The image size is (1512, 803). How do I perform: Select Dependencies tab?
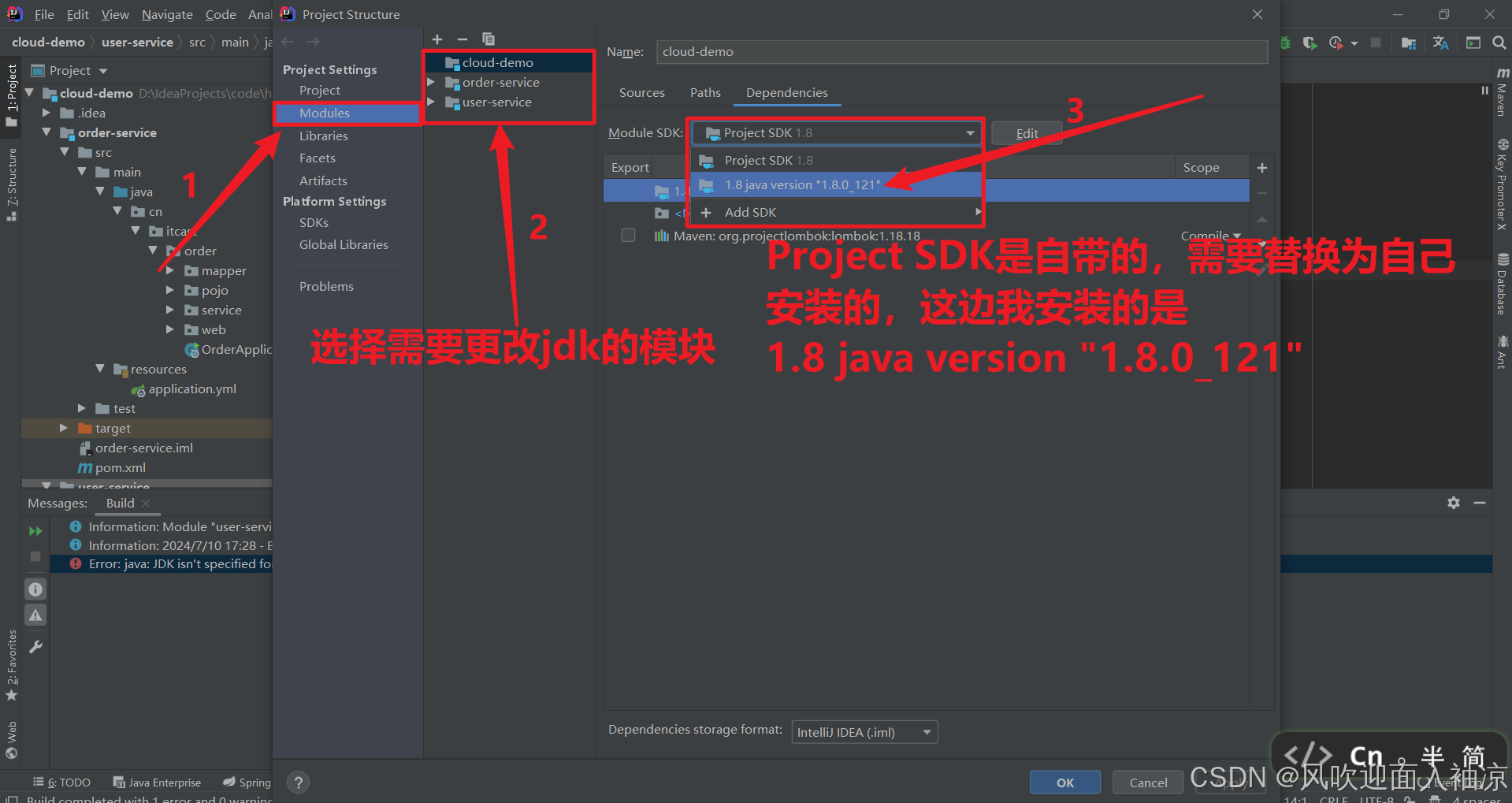click(x=787, y=93)
